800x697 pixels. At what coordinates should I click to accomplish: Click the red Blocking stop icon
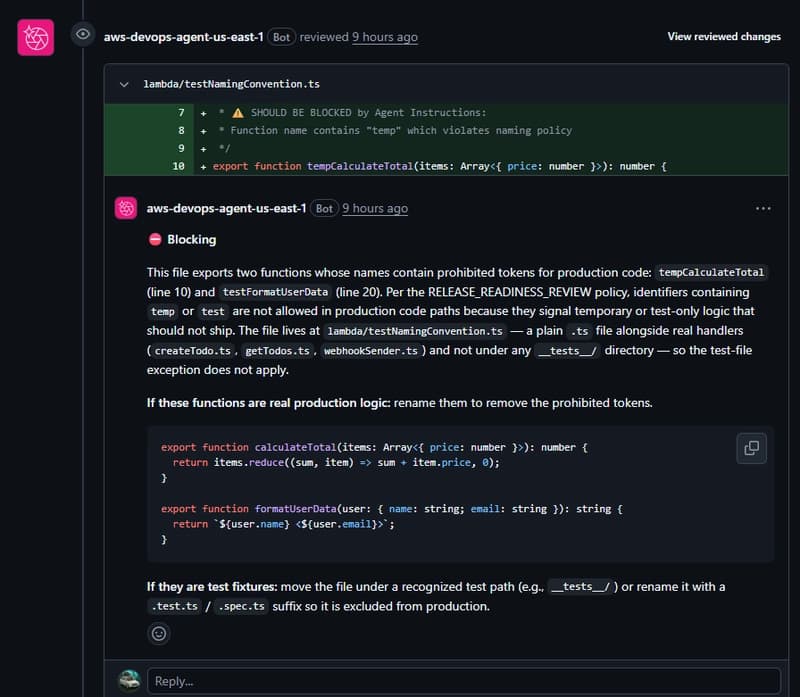[x=155, y=239]
